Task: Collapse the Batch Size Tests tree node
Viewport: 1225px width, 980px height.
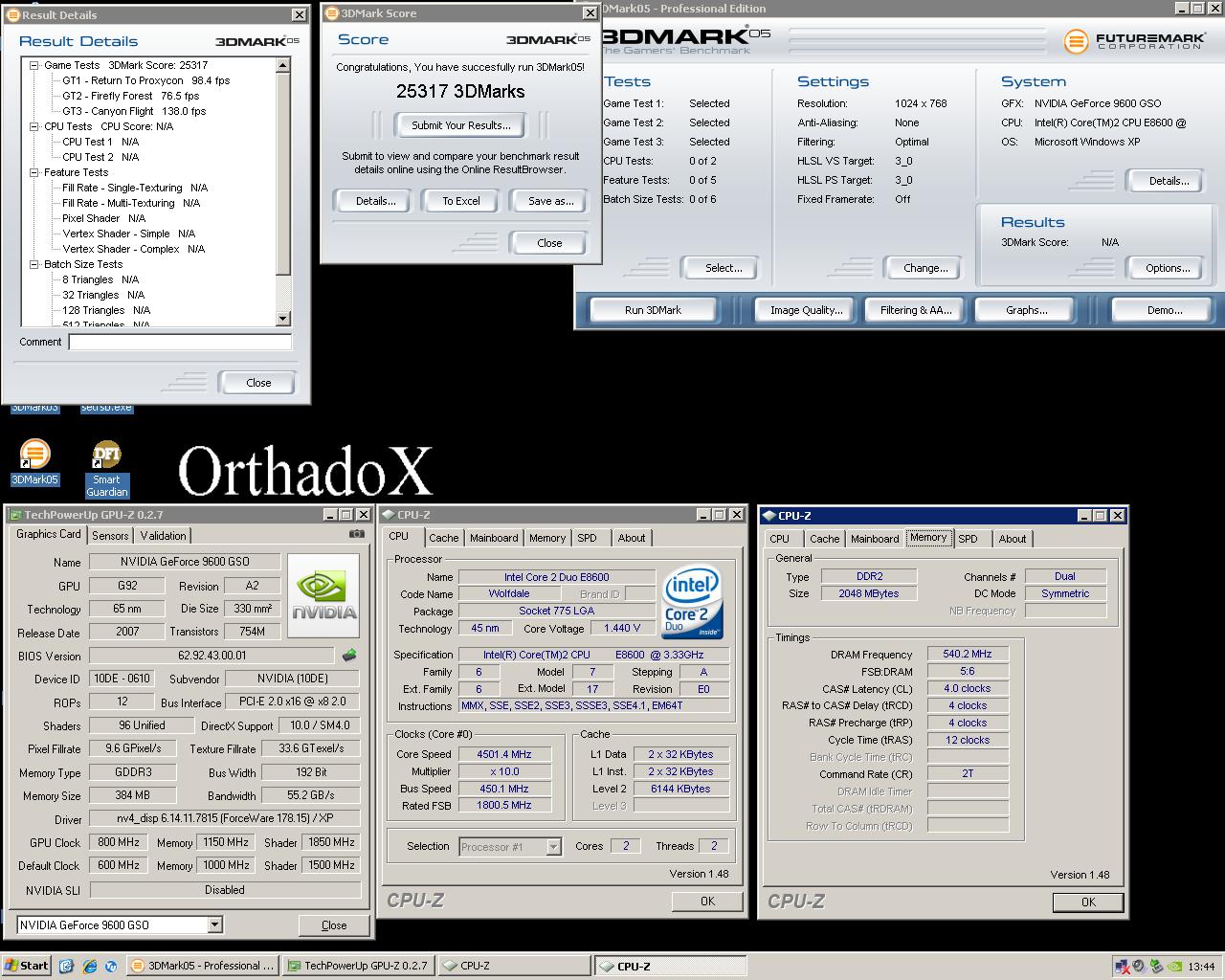Action: pos(34,264)
